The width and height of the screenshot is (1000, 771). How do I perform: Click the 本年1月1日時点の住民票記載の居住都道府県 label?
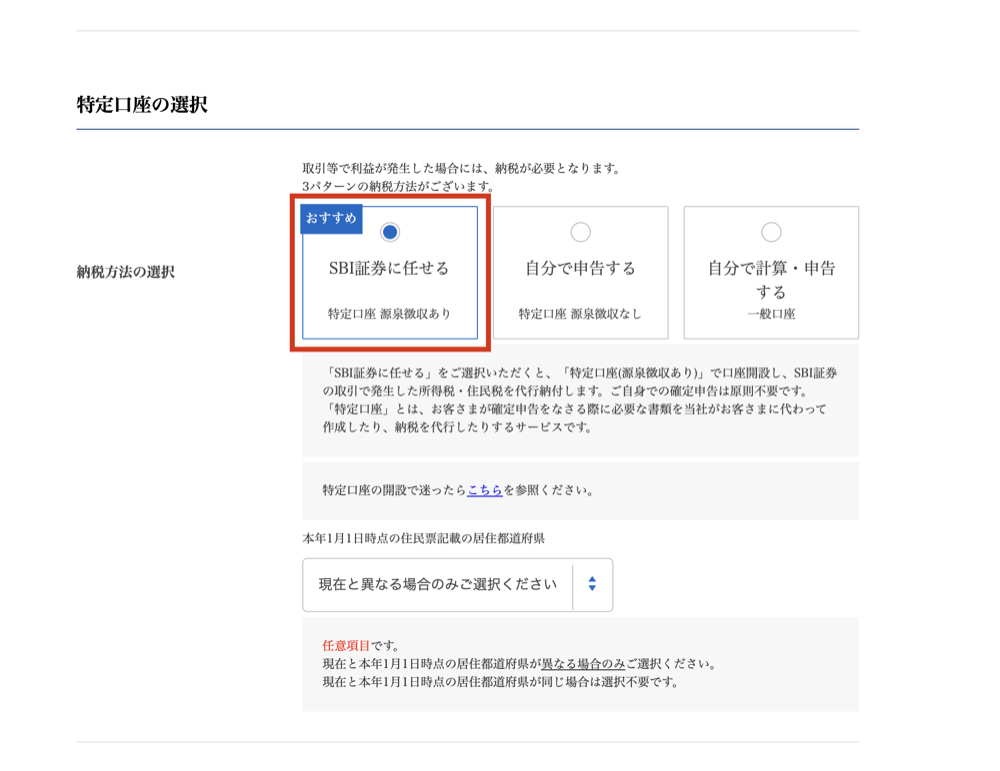pos(423,539)
